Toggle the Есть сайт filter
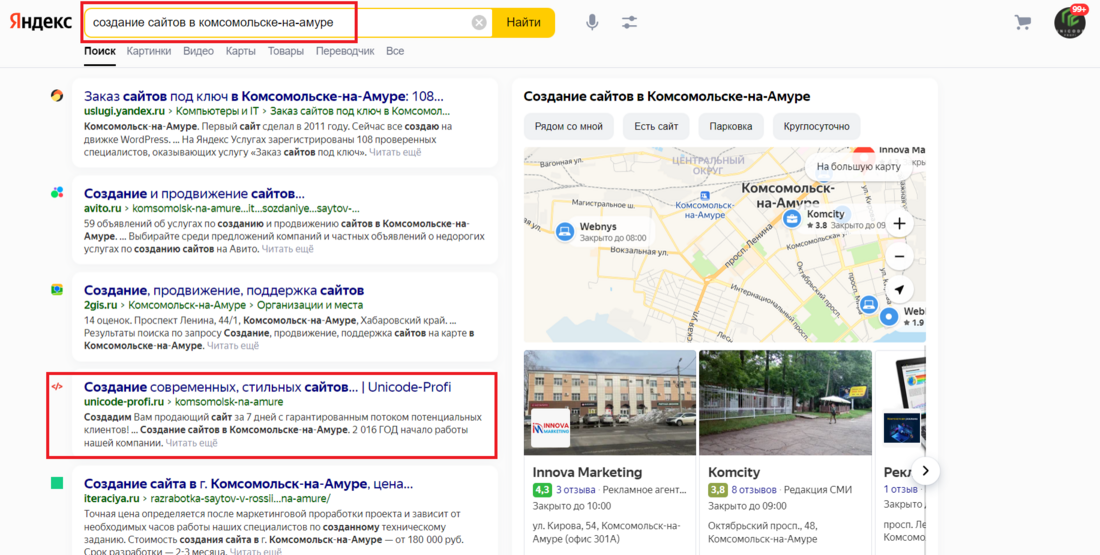 click(656, 126)
